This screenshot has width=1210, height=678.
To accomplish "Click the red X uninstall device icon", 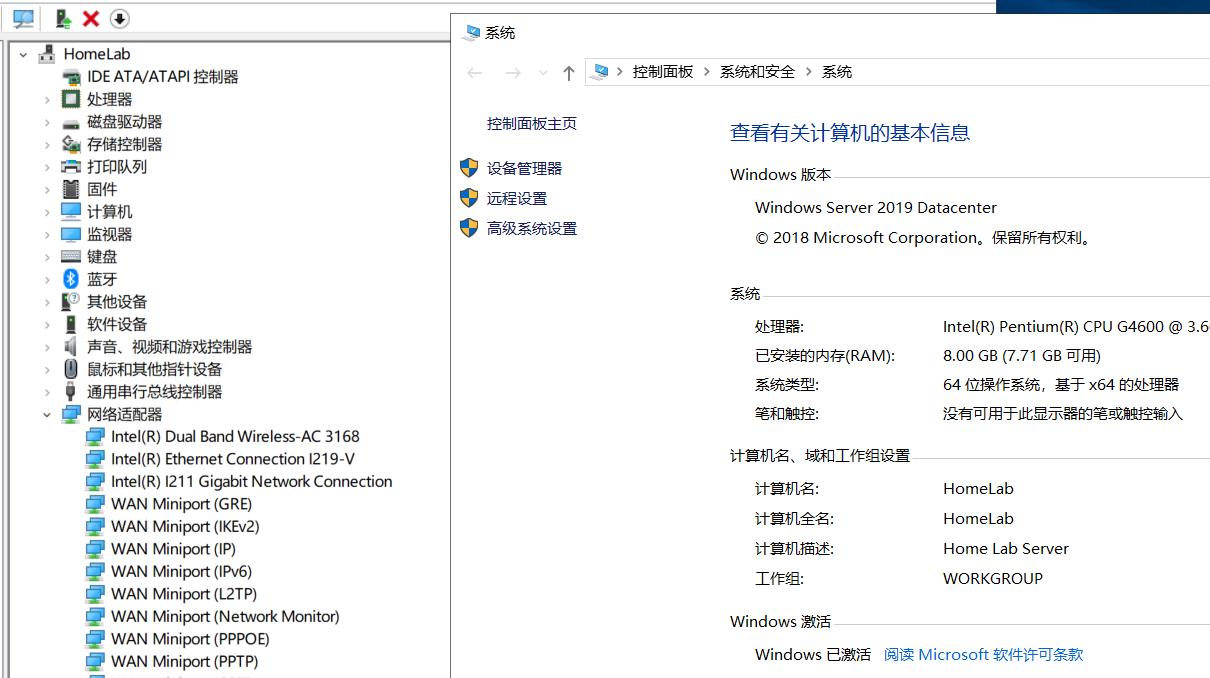I will tap(91, 19).
